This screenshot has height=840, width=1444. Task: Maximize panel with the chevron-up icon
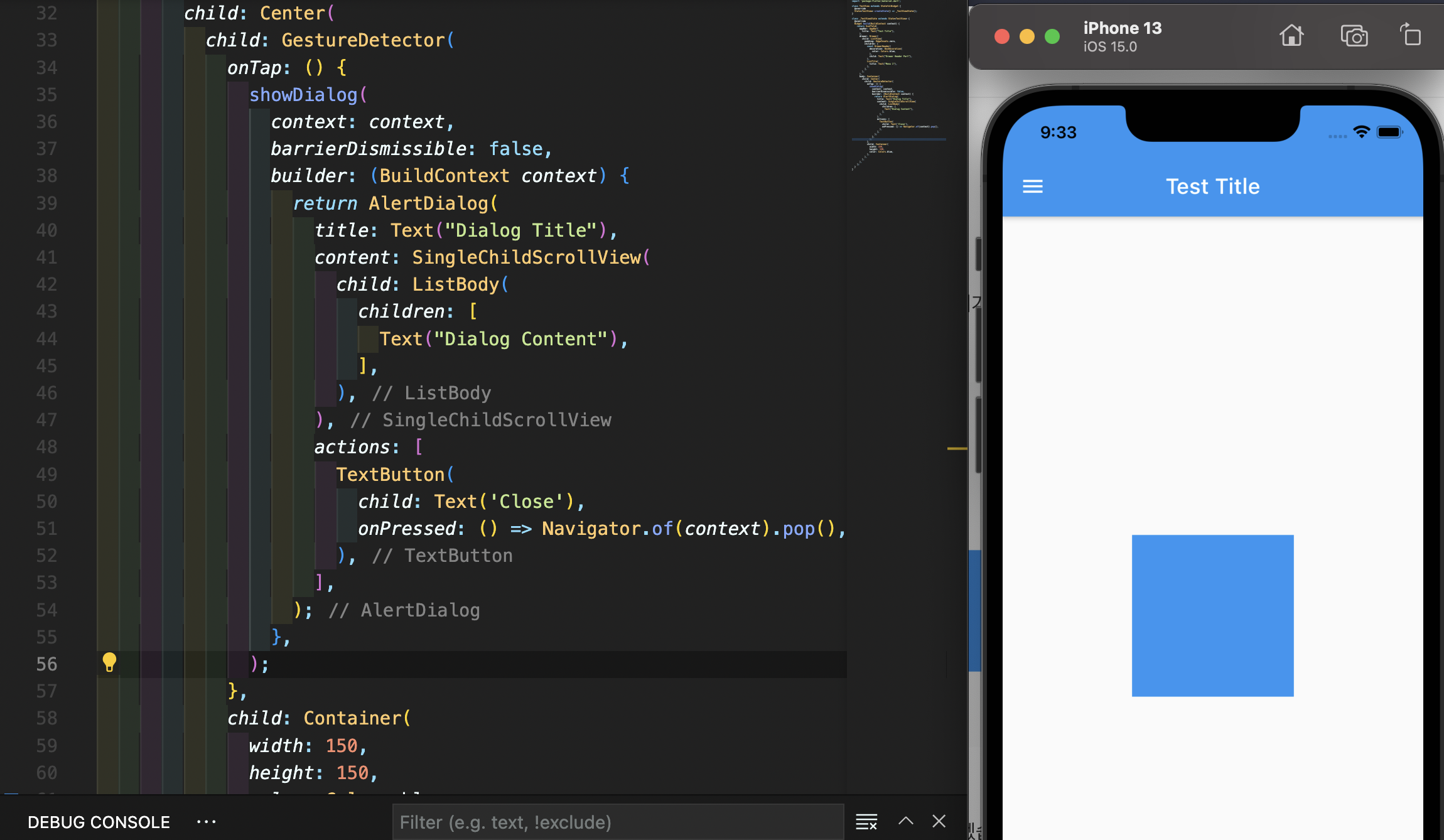click(x=905, y=821)
